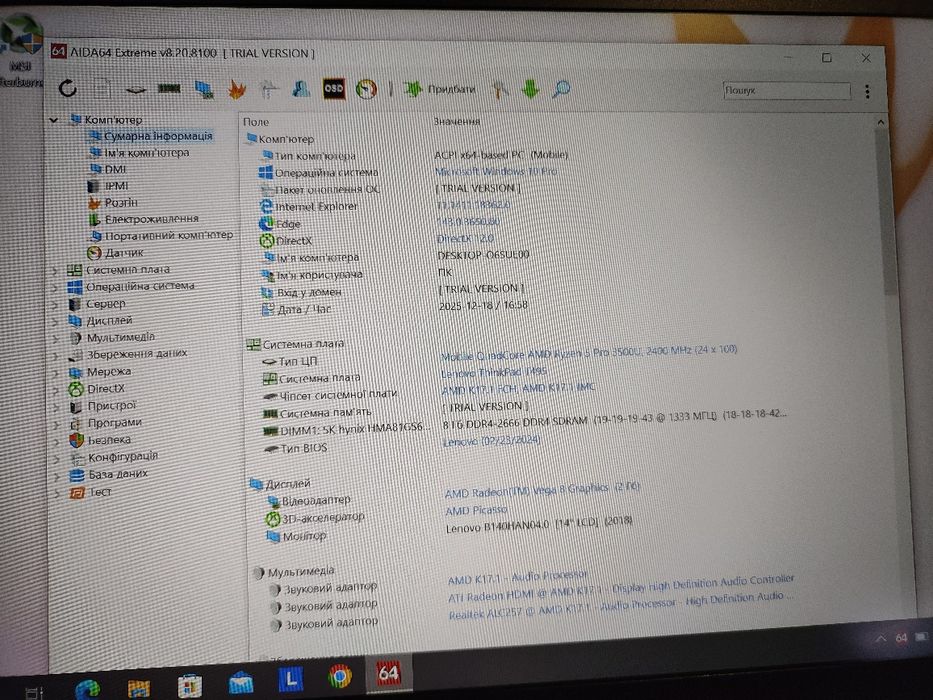Expand the Операційна система tree node
This screenshot has width=933, height=700.
(x=55, y=288)
